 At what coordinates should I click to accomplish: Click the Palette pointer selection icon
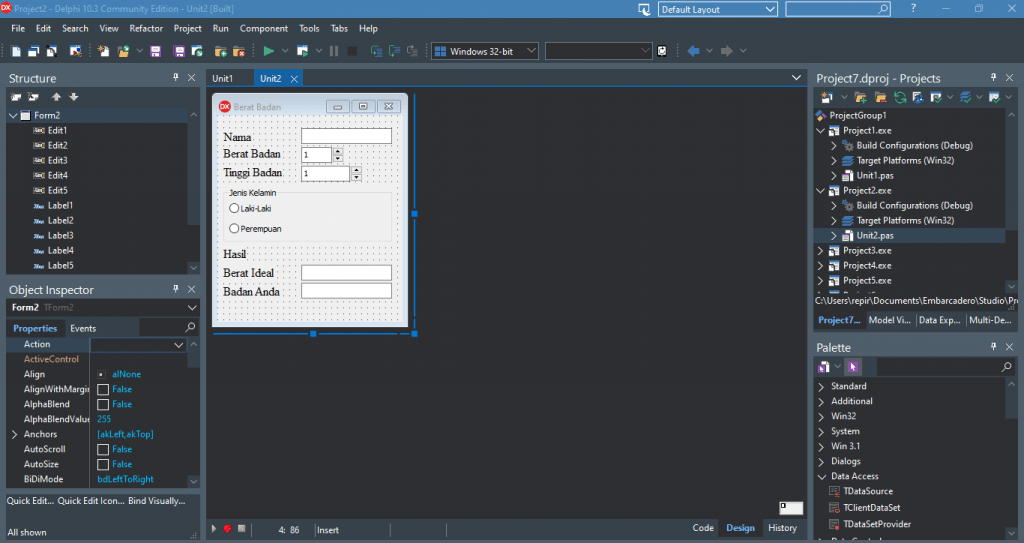pyautogui.click(x=853, y=367)
